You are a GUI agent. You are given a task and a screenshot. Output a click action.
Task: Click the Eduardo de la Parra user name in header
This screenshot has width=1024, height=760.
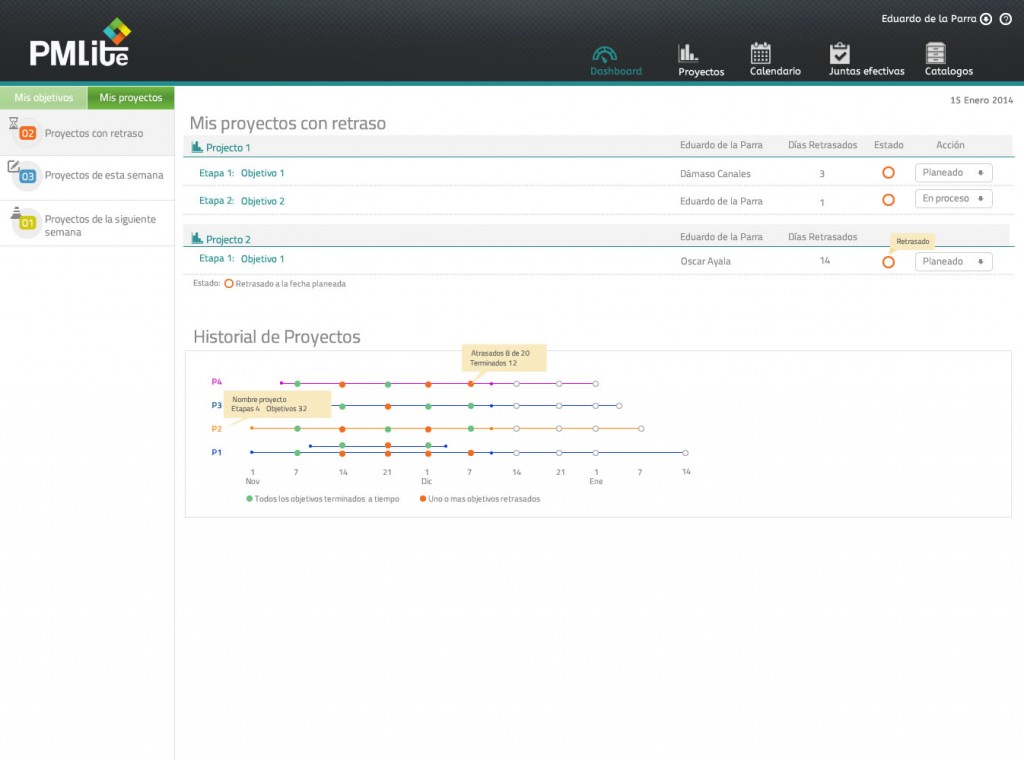tap(929, 19)
